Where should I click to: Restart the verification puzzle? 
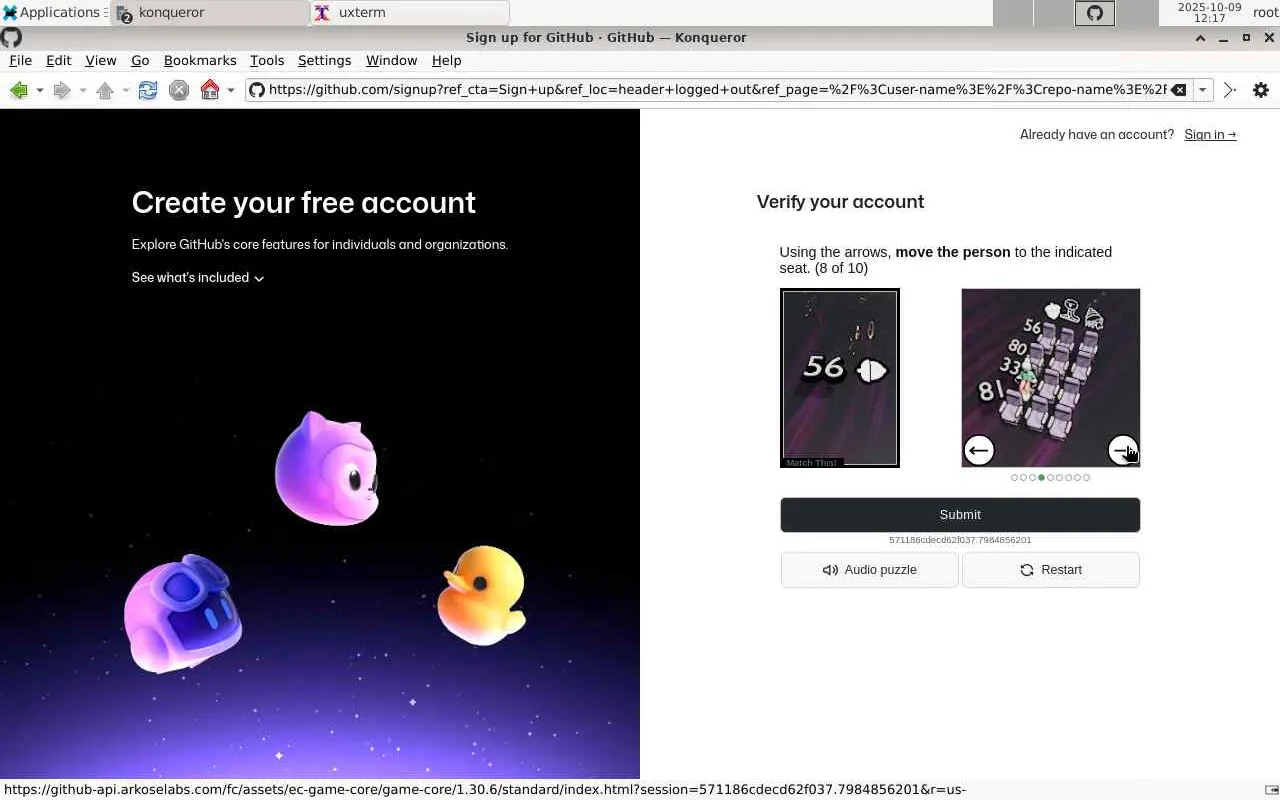[x=1050, y=570]
